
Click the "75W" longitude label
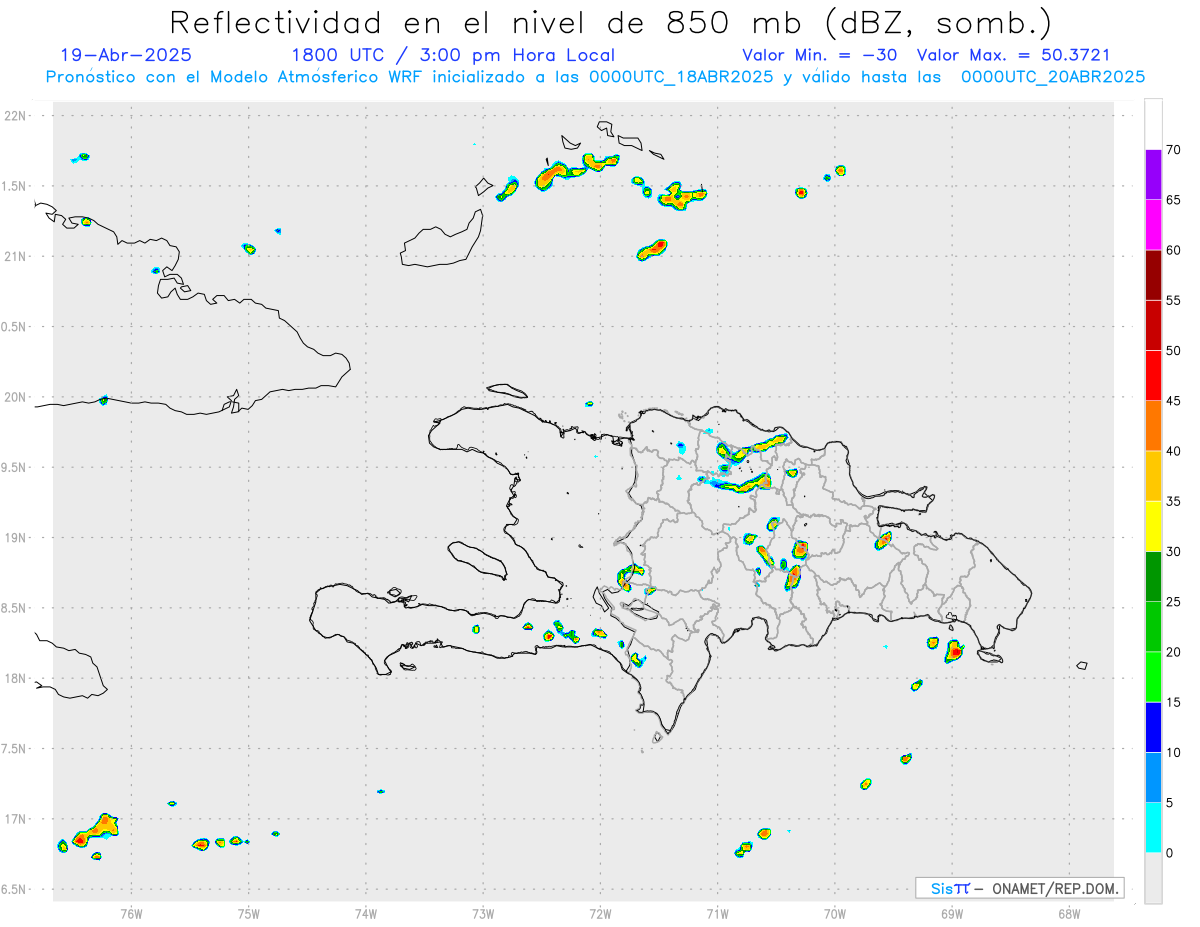248,914
